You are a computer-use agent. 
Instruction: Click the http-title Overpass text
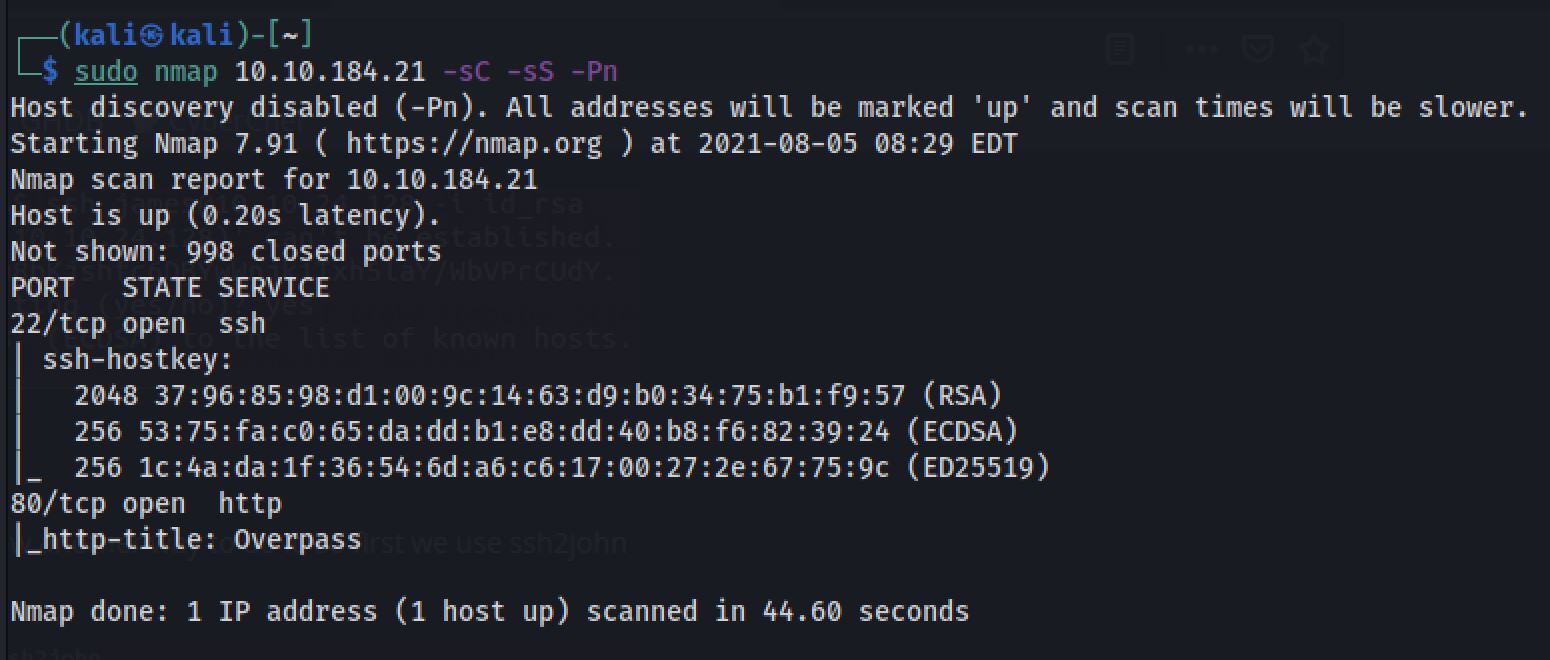(x=194, y=540)
